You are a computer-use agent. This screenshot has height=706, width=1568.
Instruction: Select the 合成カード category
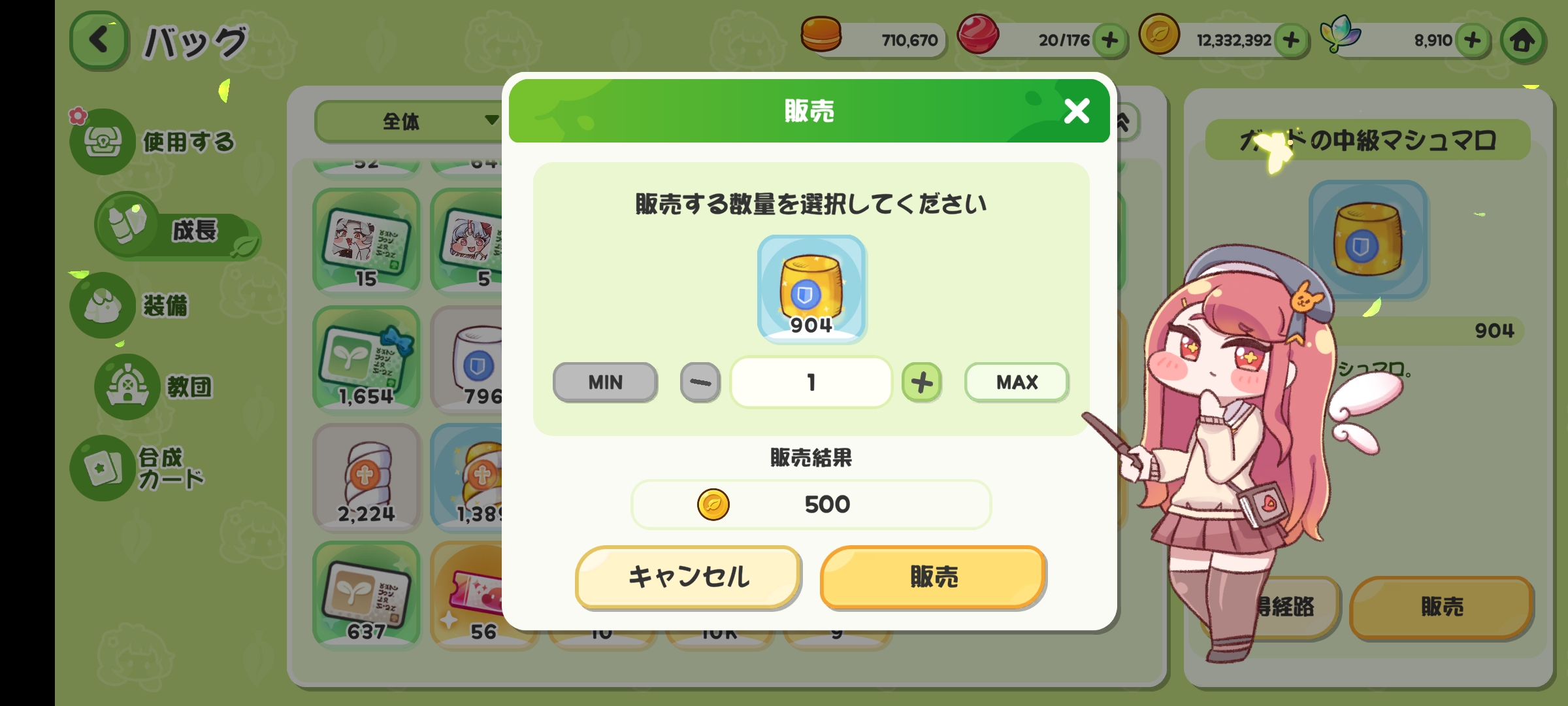tap(139, 468)
